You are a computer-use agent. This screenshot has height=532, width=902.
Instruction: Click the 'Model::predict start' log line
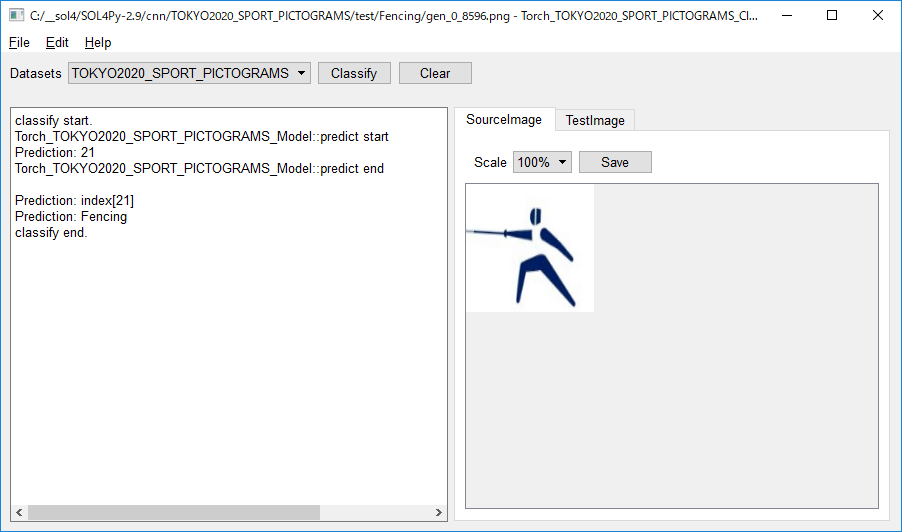tap(202, 136)
